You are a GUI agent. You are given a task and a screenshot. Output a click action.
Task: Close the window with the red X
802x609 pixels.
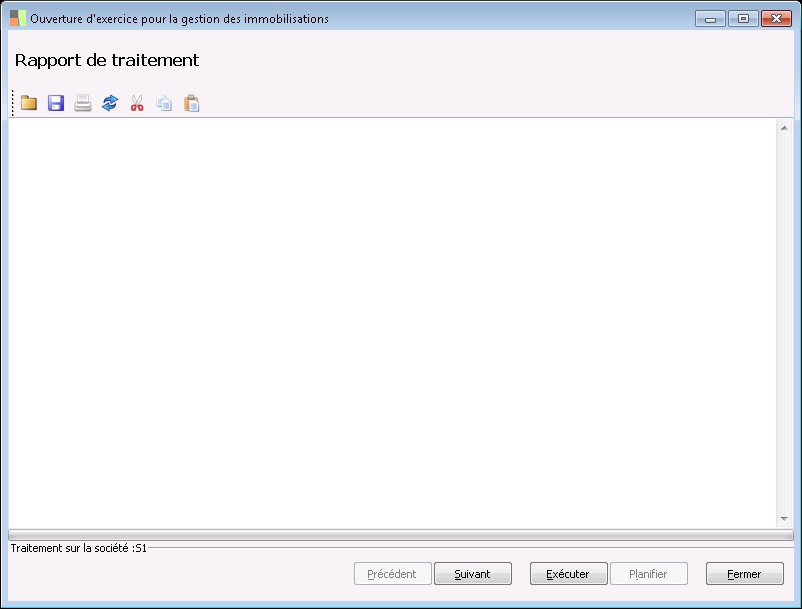[x=776, y=19]
